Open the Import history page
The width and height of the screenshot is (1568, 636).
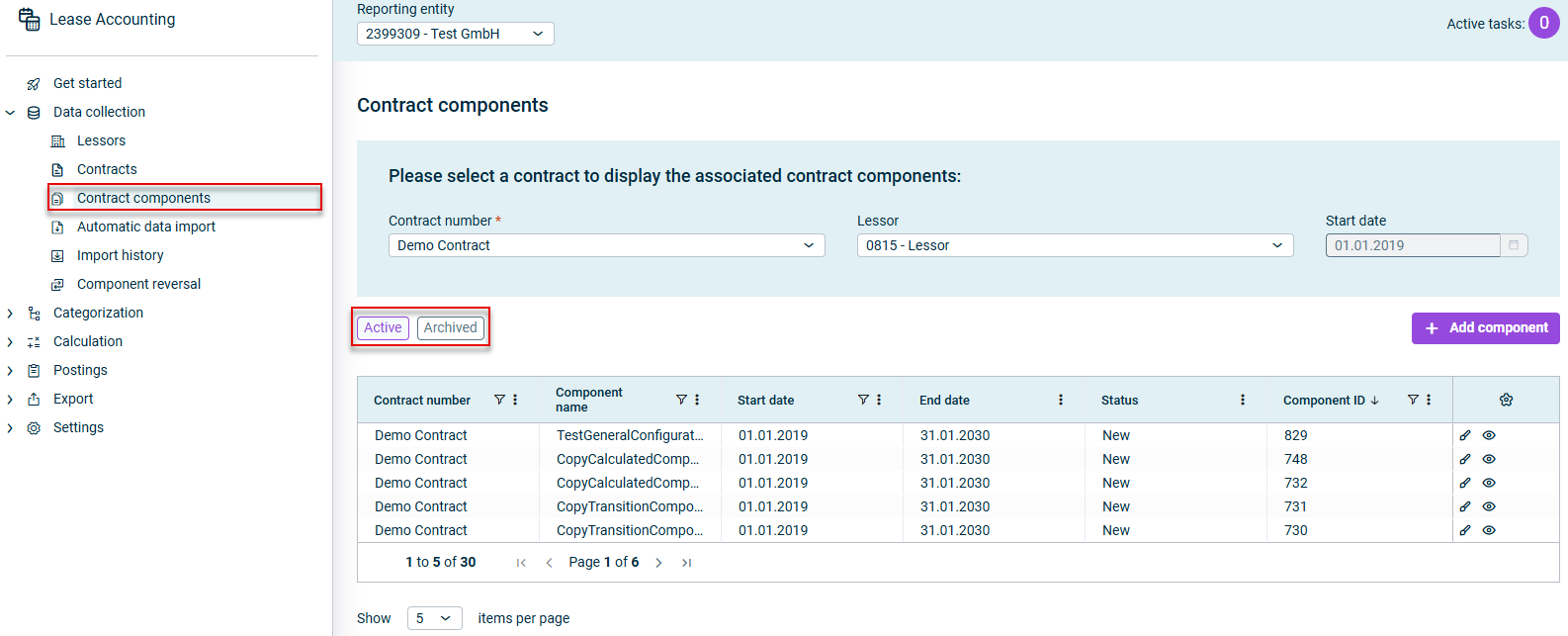[x=120, y=255]
